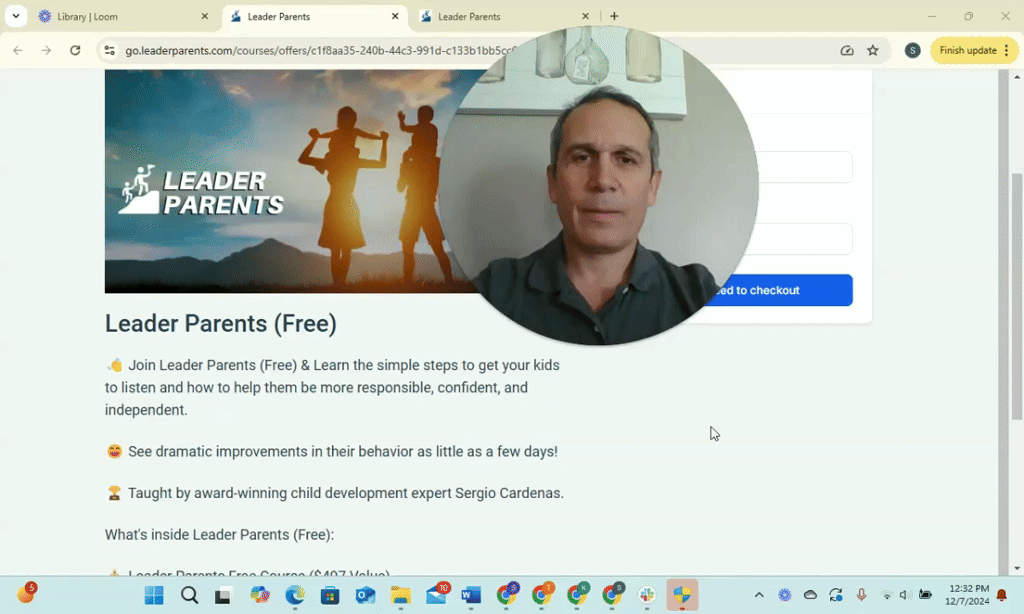Open Task View on the taskbar
Image resolution: width=1024 pixels, height=614 pixels.
(x=223, y=595)
